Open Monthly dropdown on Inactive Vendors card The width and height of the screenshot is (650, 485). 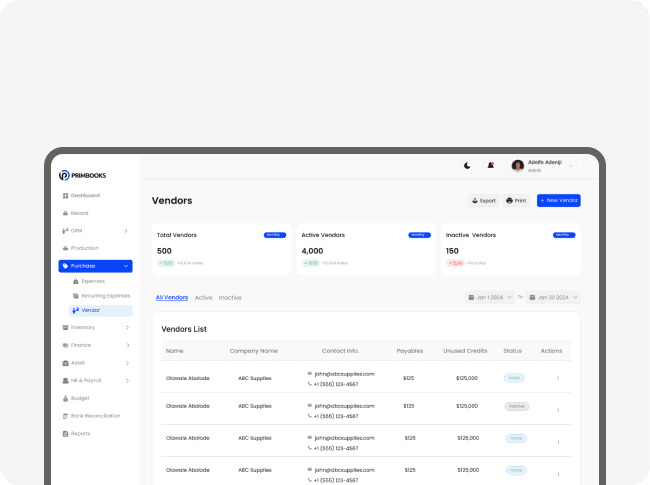[564, 235]
